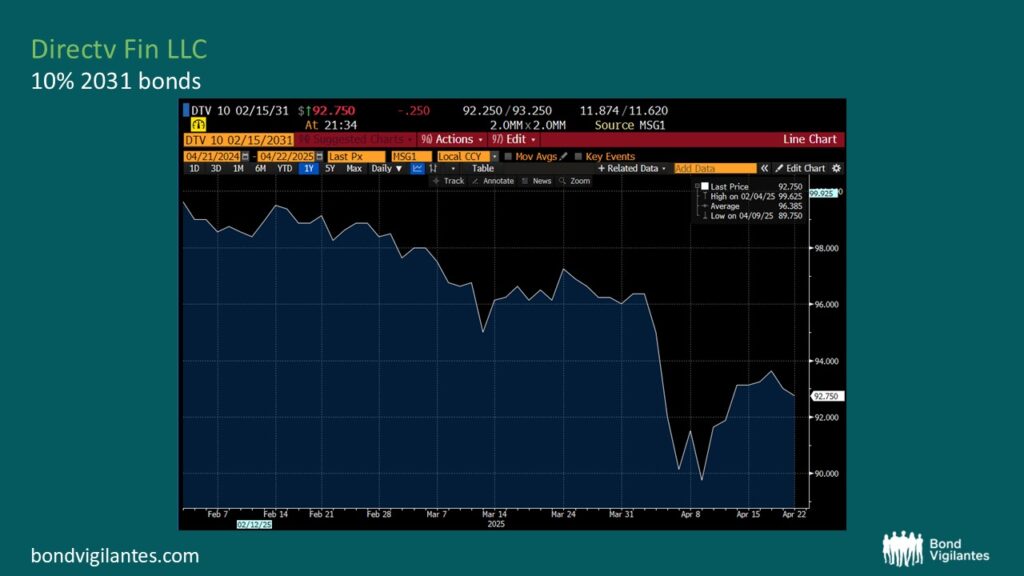Click the Line Chart title label

point(810,139)
